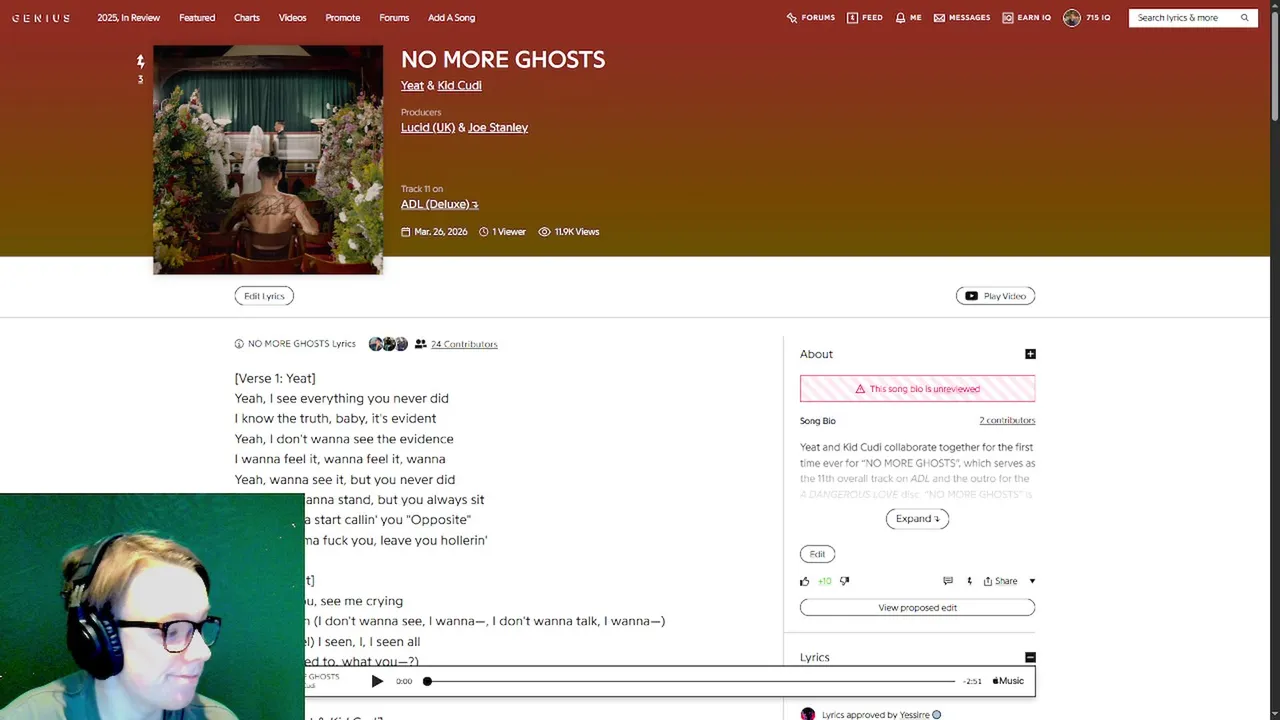
Task: Click the lightning bolt pyong icon beside album art
Action: tap(140, 61)
